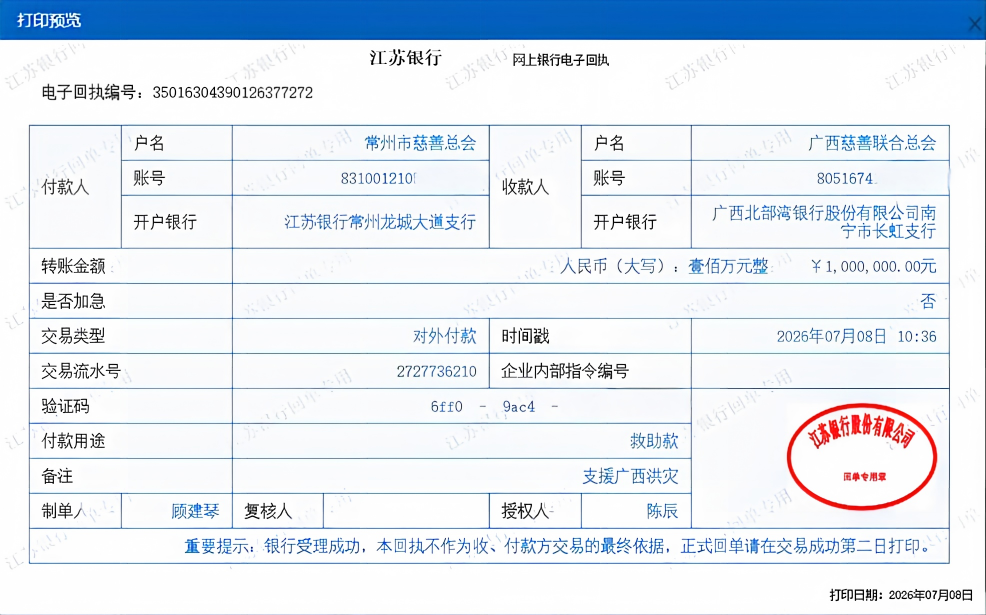Click the 是否加急 label
The width and height of the screenshot is (986, 615).
73,301
